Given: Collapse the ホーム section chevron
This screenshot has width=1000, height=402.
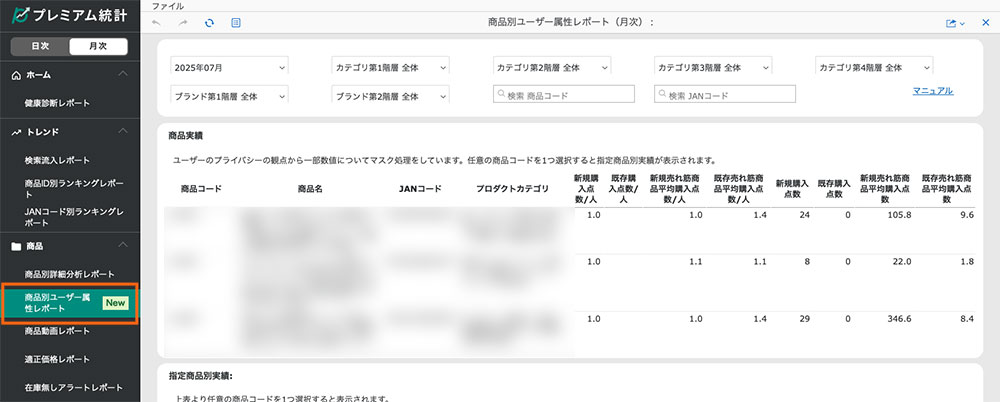Looking at the screenshot, I should [123, 75].
